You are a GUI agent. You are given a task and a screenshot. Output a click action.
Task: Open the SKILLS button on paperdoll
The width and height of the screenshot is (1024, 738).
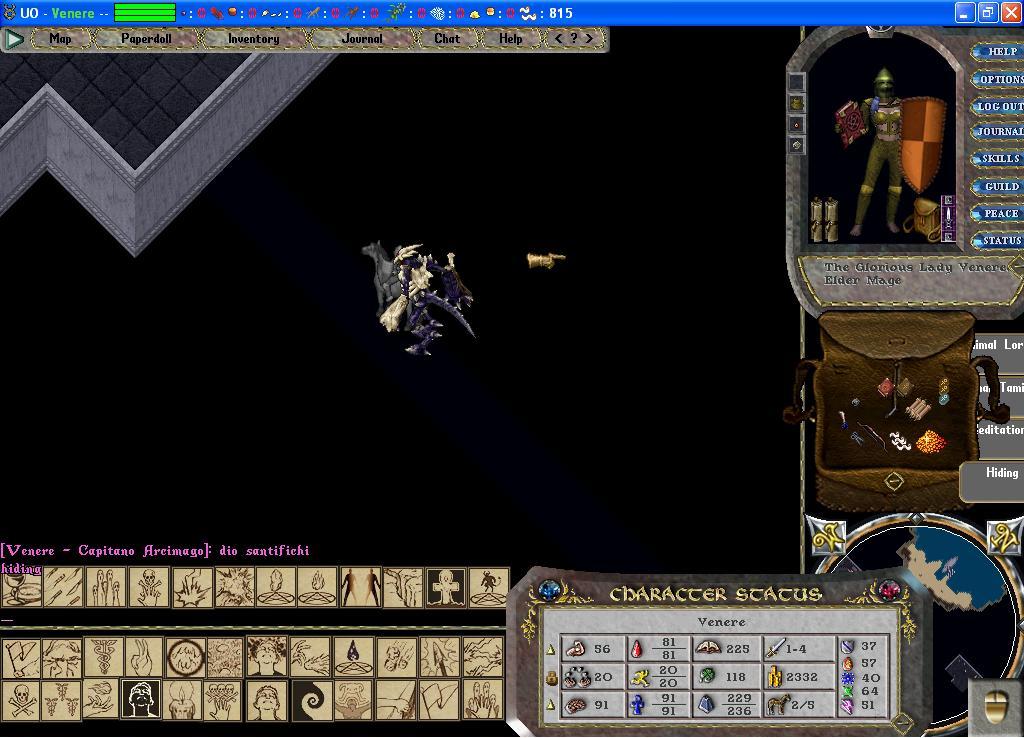(997, 159)
